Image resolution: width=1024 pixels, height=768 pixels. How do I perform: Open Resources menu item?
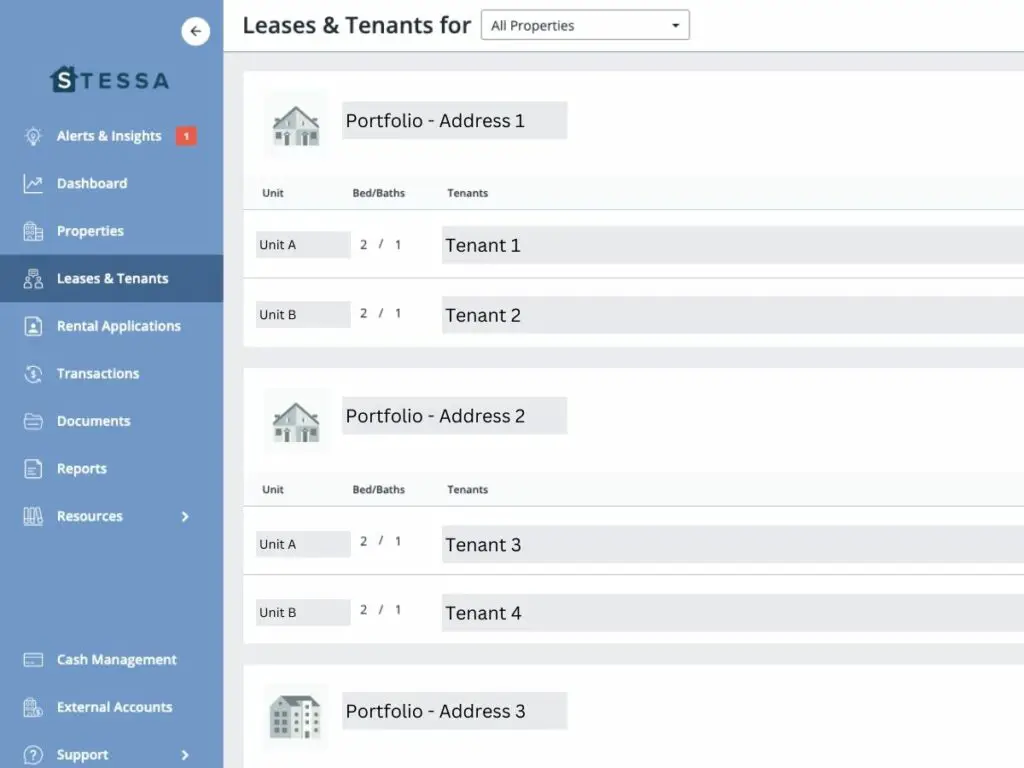coord(89,517)
